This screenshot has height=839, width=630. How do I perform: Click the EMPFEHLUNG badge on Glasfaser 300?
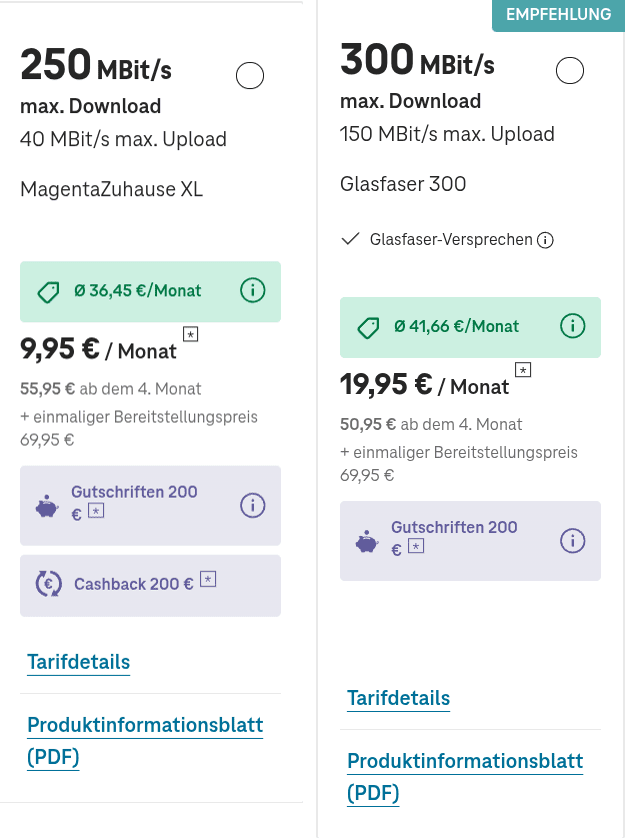[558, 15]
